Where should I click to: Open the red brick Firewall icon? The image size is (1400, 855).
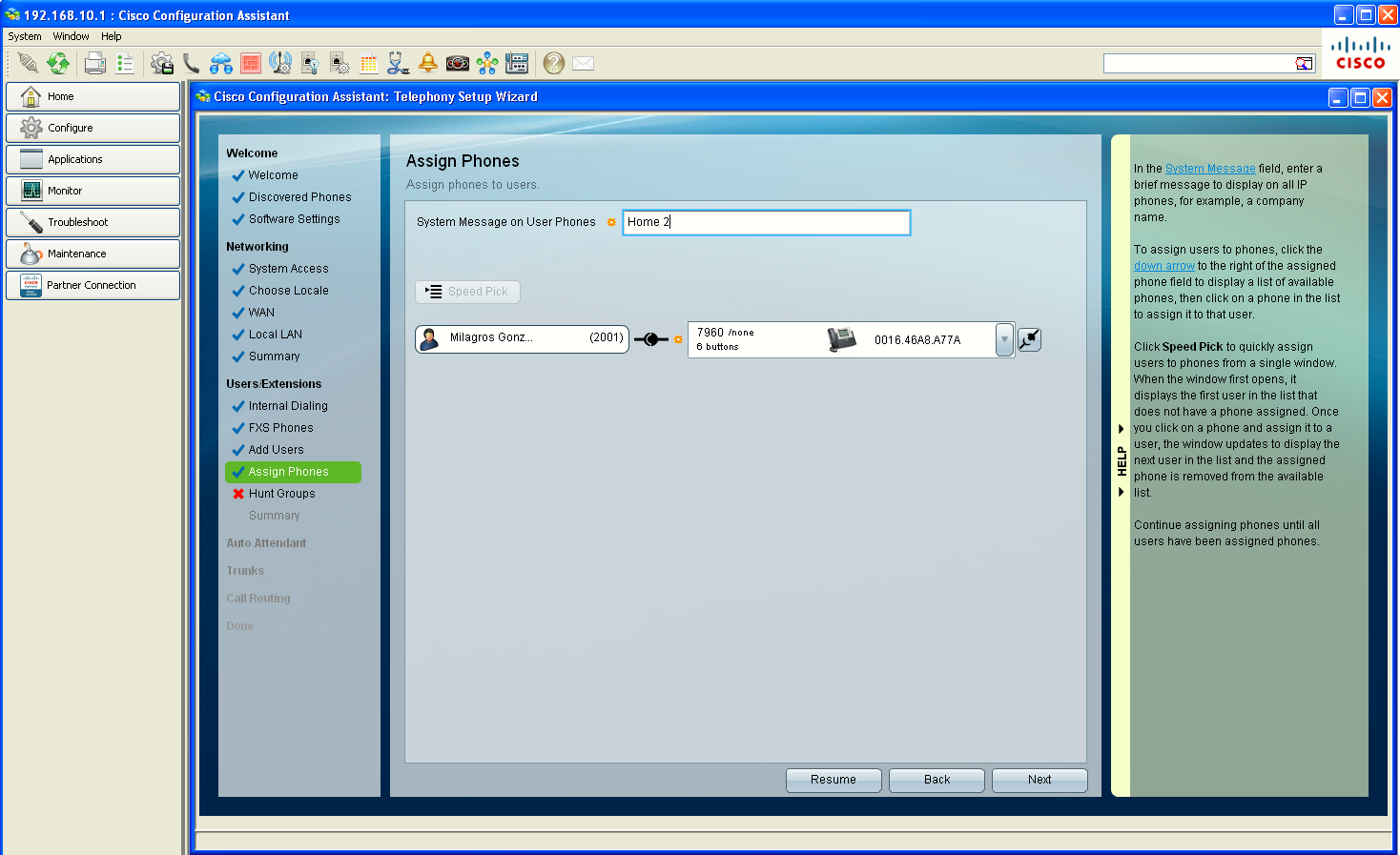pos(251,63)
